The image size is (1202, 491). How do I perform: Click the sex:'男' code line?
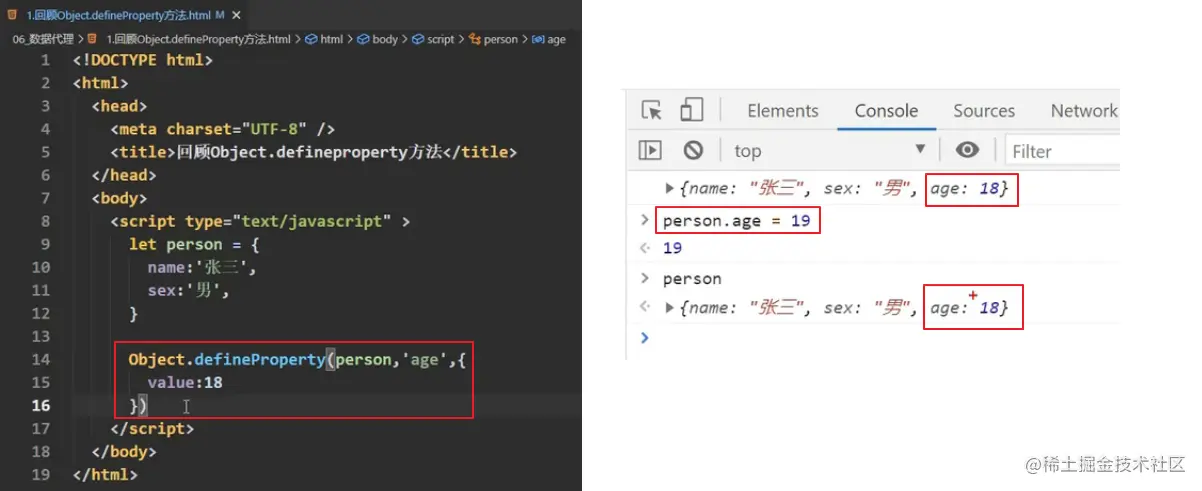click(x=189, y=290)
